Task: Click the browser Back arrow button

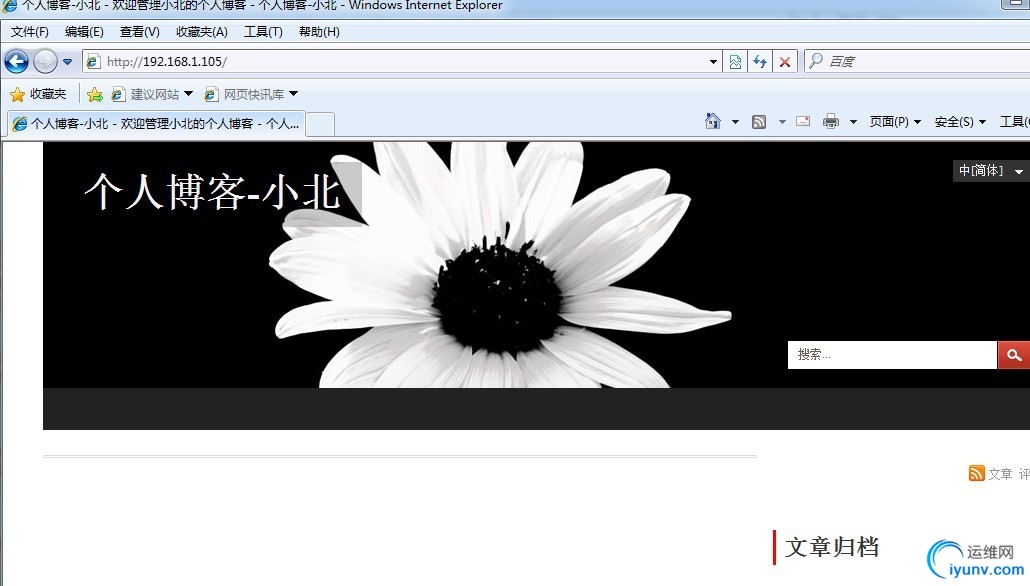Action: [x=16, y=62]
